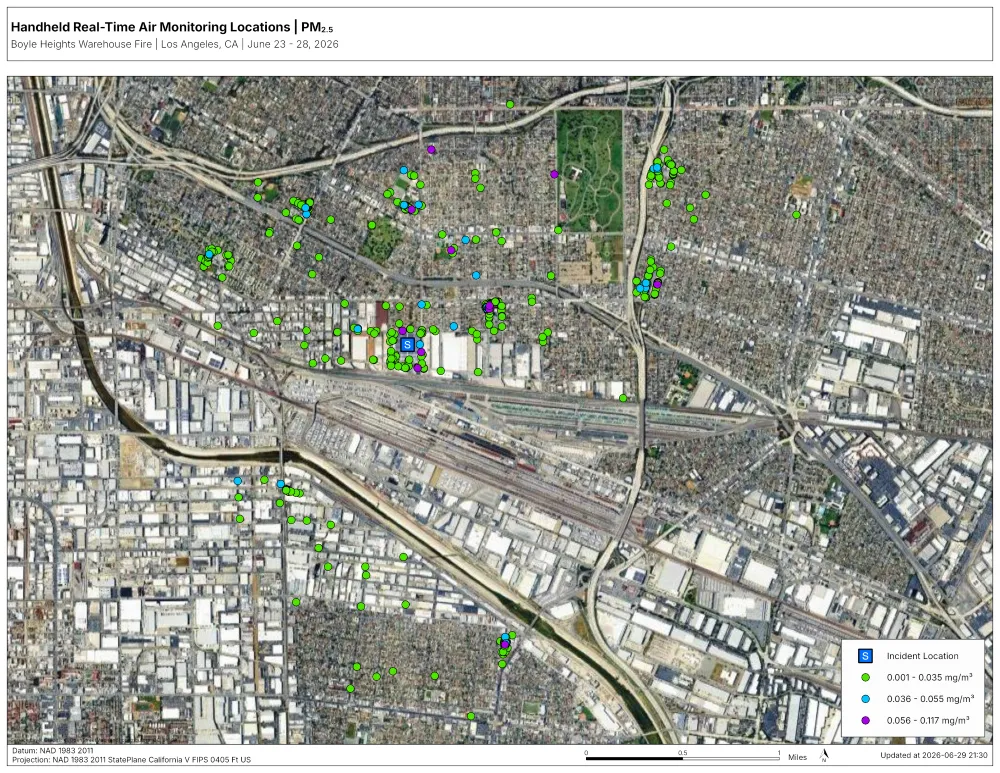This screenshot has height=773, width=1000.
Task: Click the "Handheld Real-Time Air Monitoring Locations" title
Action: [151, 27]
